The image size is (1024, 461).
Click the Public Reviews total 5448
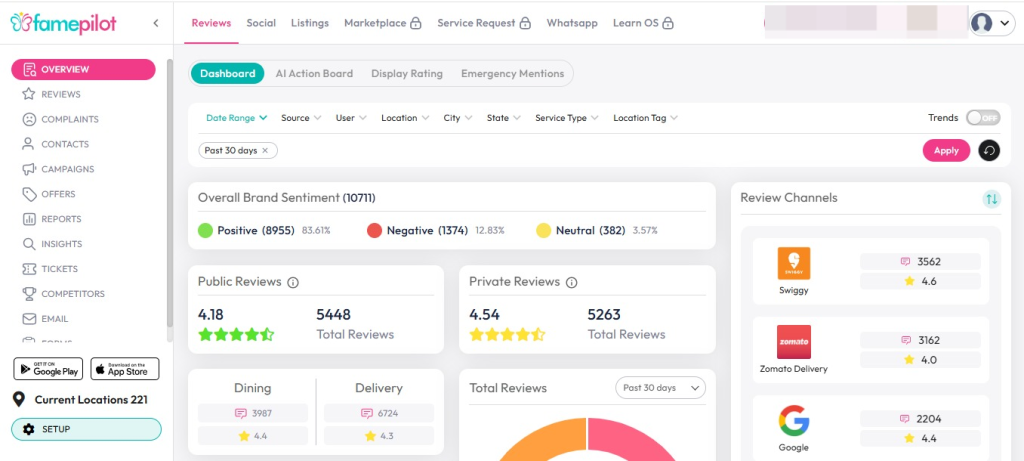pos(334,315)
